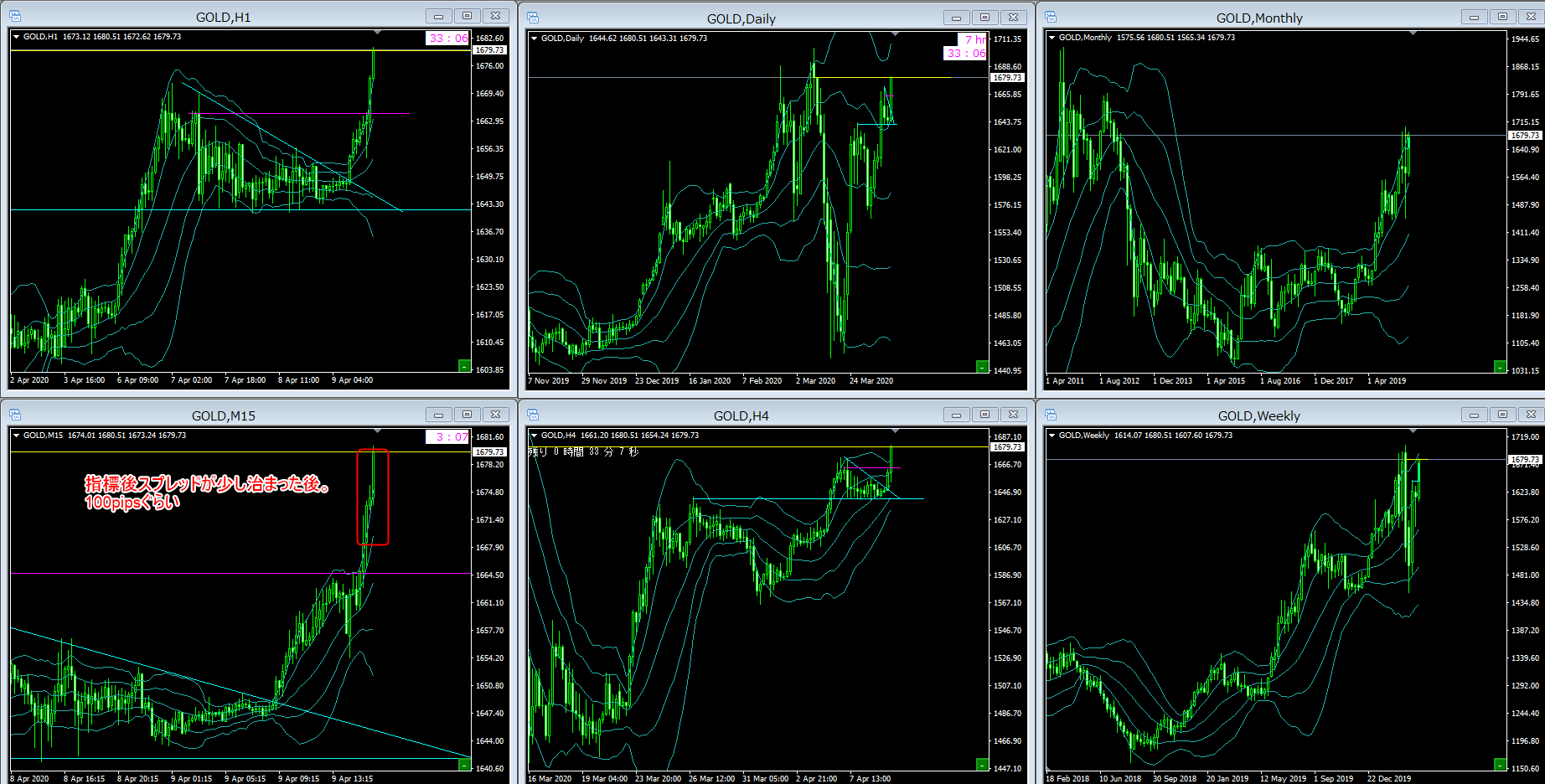Click the chart shift marker on H1 chart
Screen dimensions: 1545x784
pyautogui.click(x=377, y=33)
